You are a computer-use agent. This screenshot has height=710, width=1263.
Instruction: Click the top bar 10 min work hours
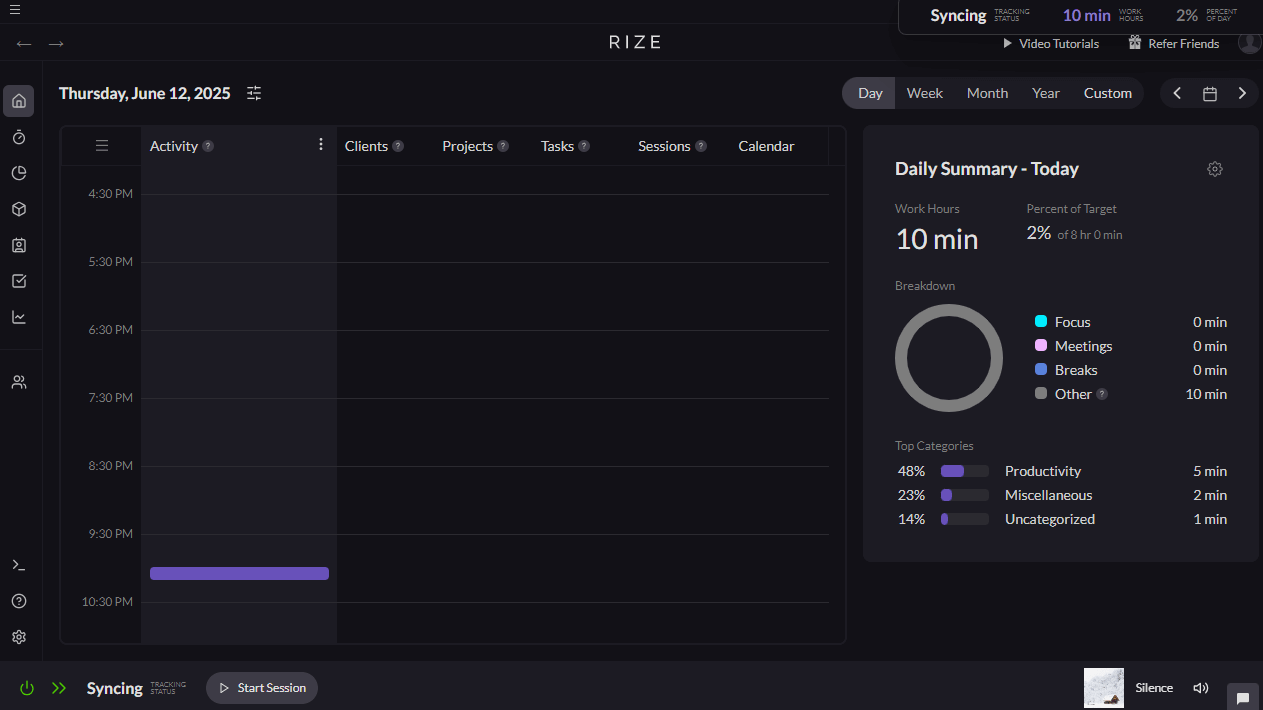pyautogui.click(x=1086, y=15)
